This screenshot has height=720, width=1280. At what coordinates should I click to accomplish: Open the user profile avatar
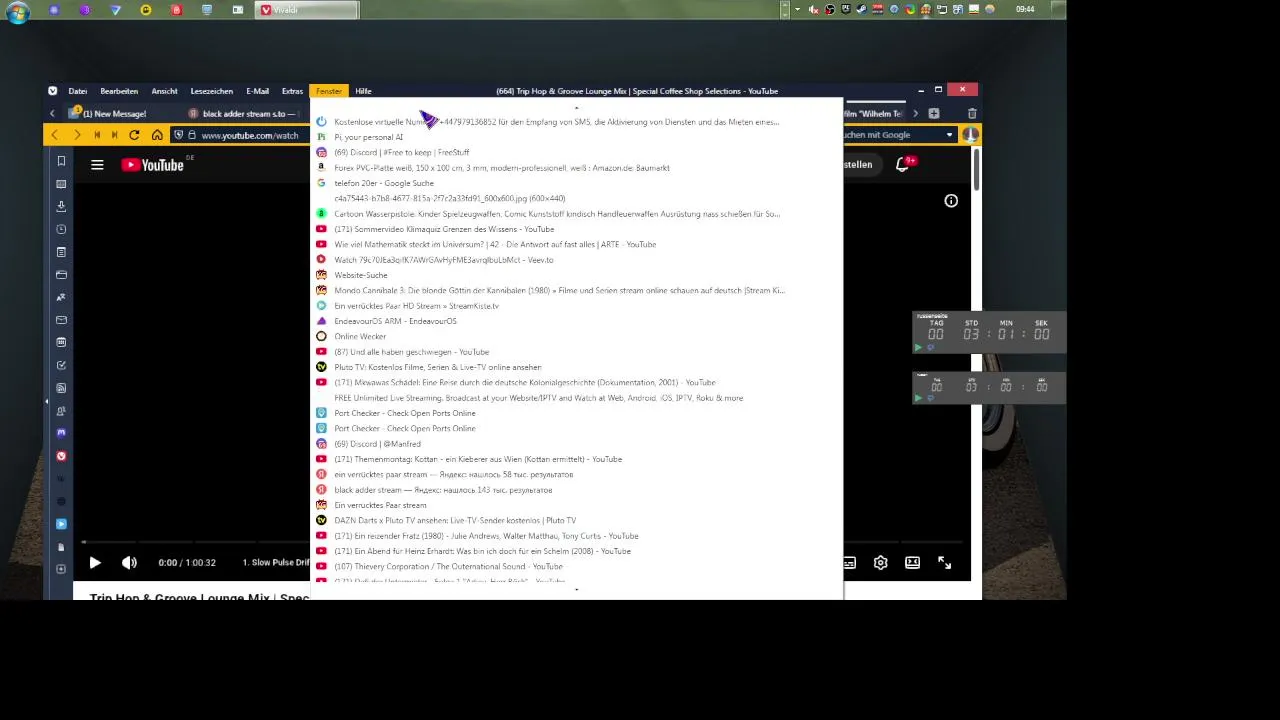[970, 135]
